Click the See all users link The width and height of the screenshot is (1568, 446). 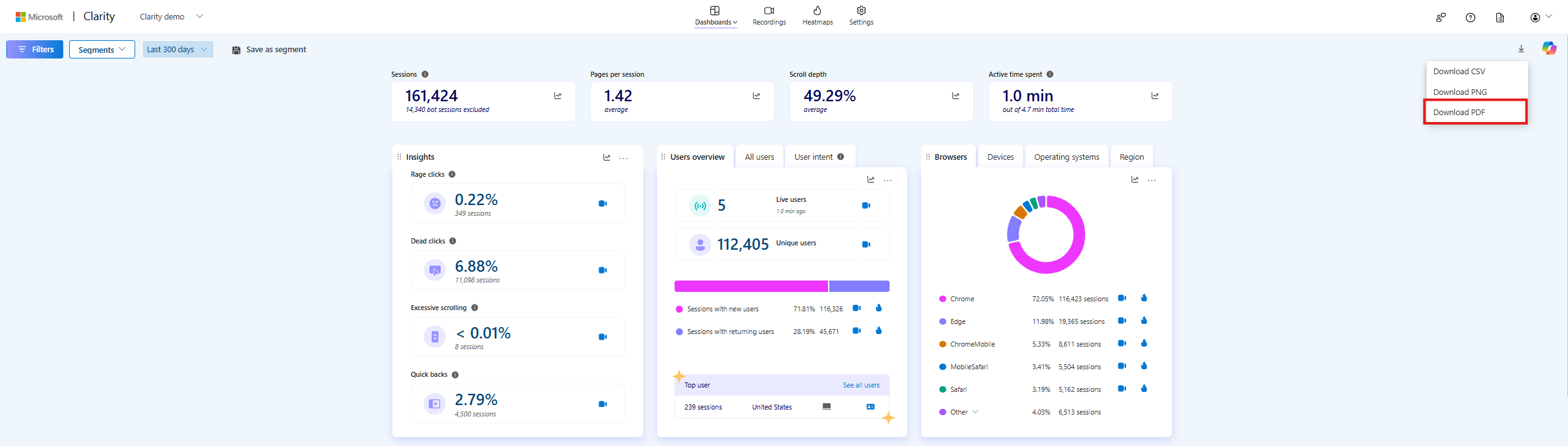tap(861, 385)
